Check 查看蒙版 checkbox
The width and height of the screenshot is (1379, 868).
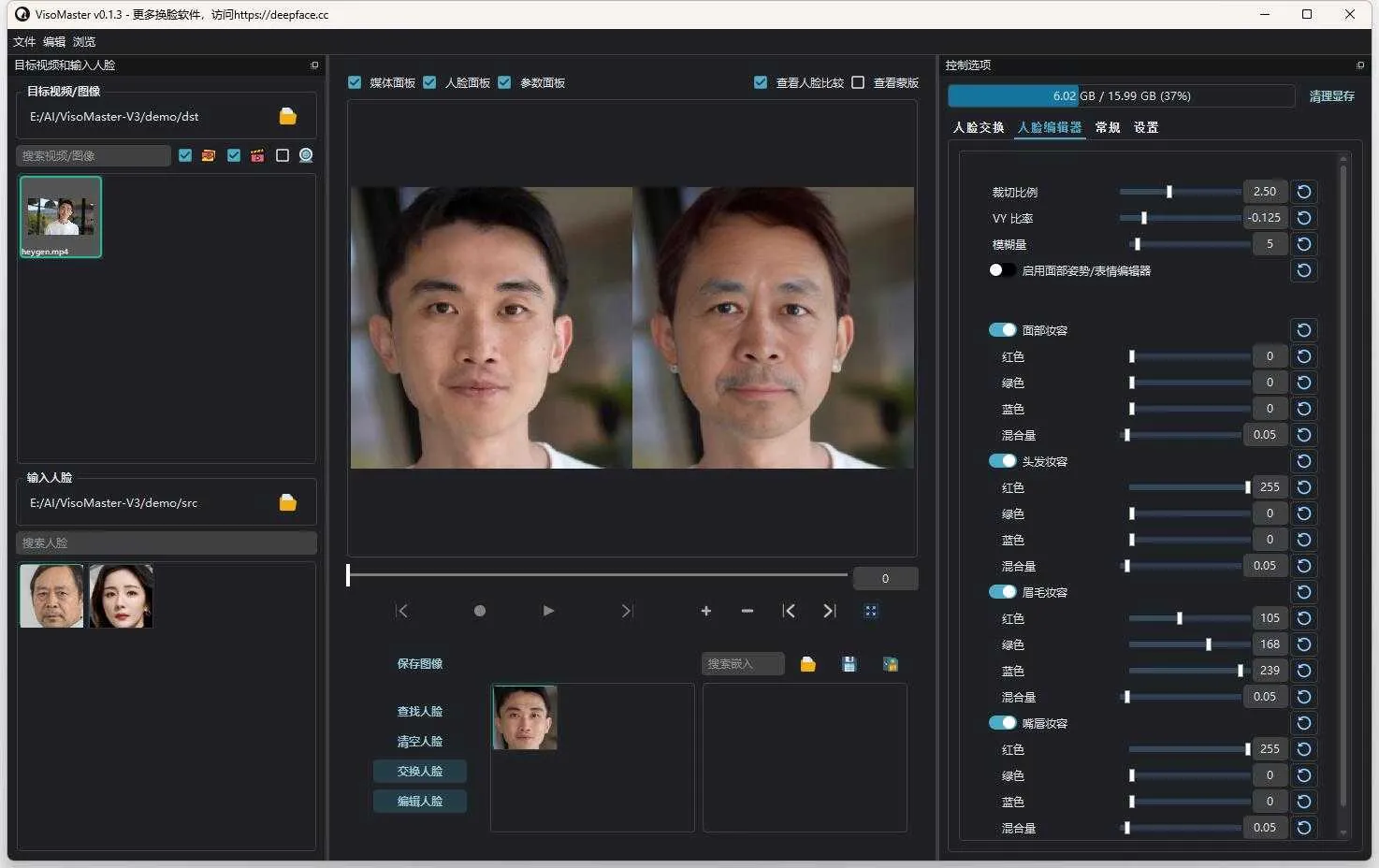858,82
